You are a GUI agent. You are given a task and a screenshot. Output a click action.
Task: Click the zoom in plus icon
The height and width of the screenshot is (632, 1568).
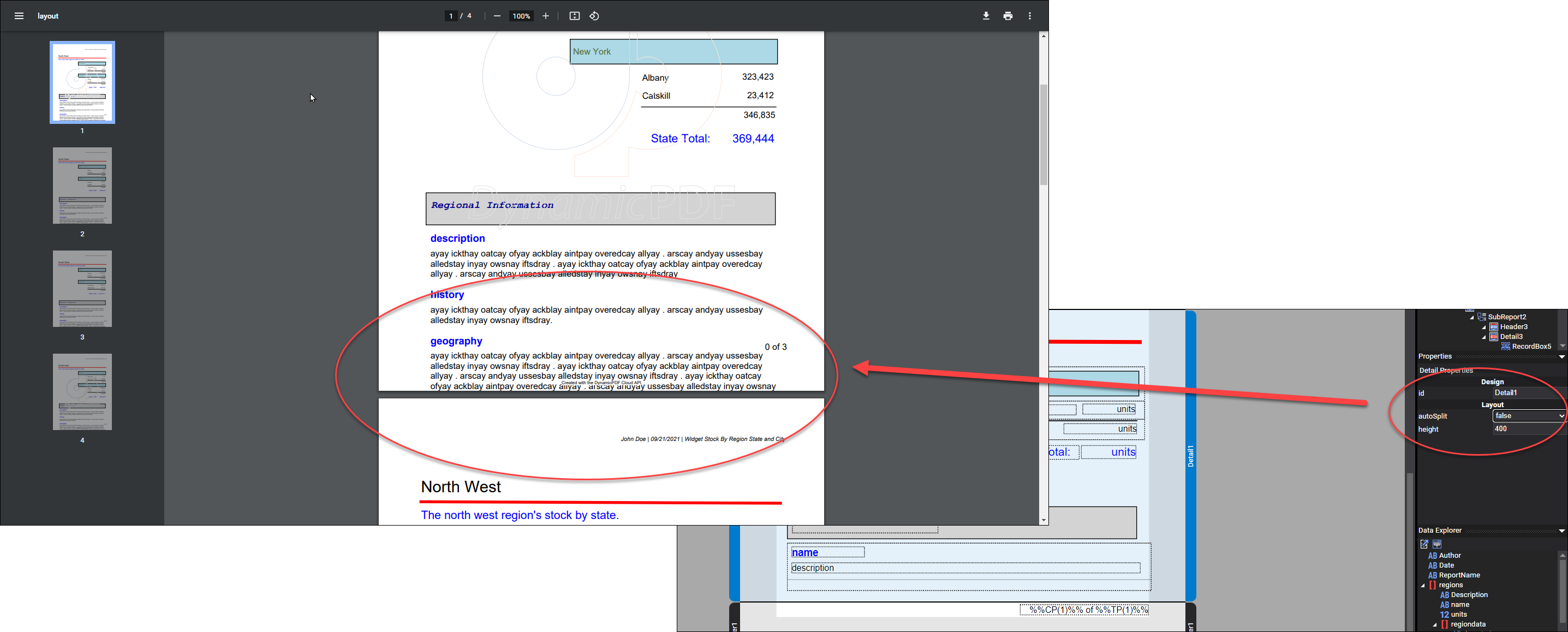tap(545, 16)
